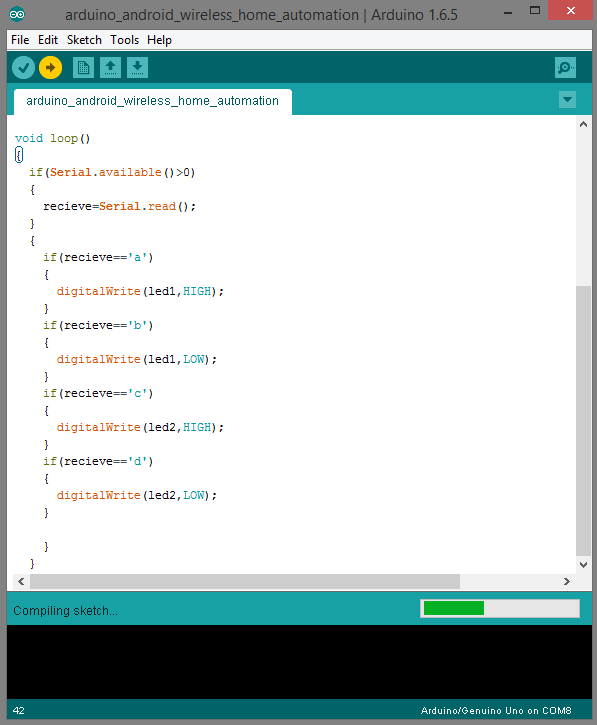Click the black console output area
597x725 pixels.
tap(299, 662)
